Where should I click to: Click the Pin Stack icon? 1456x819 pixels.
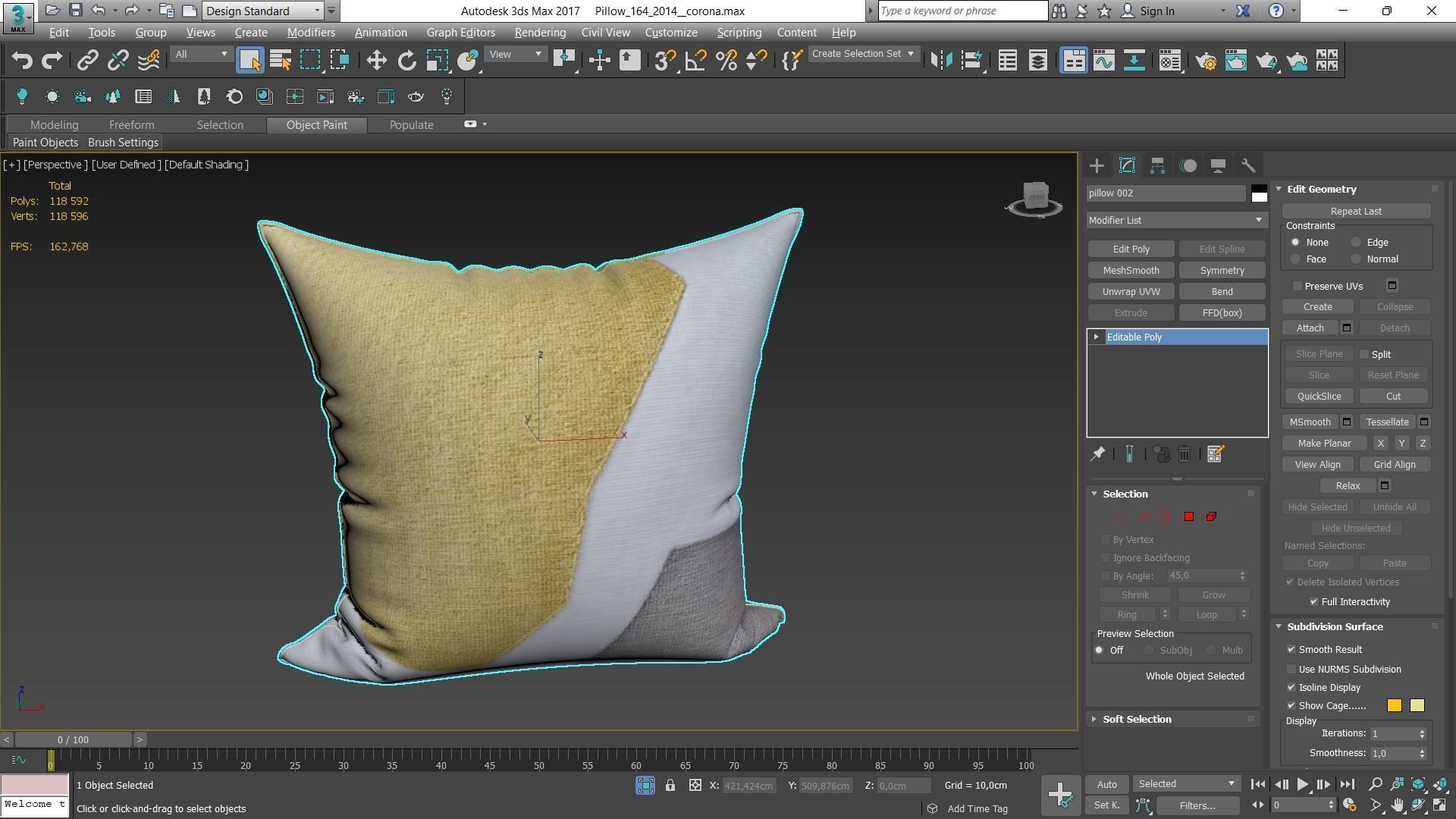(1097, 453)
